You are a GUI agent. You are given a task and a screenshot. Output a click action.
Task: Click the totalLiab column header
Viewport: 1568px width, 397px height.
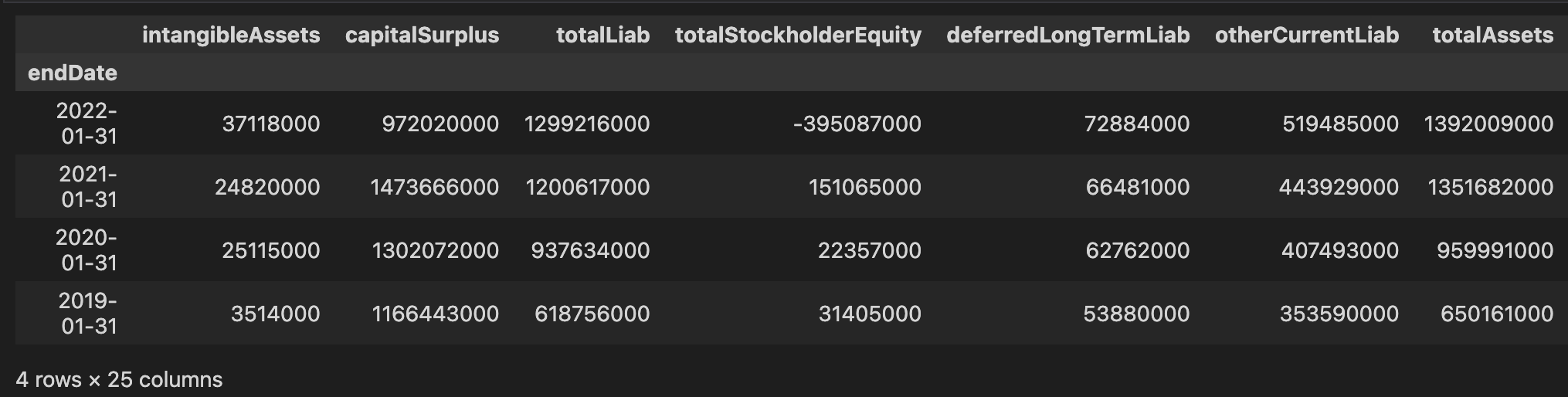(x=602, y=35)
